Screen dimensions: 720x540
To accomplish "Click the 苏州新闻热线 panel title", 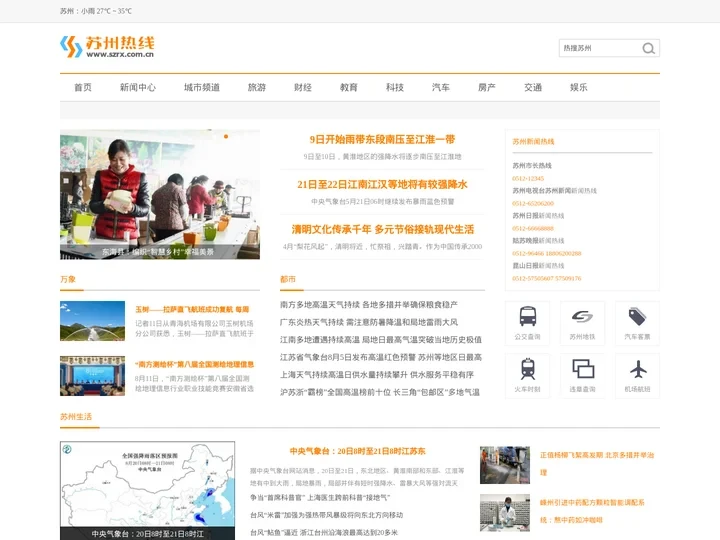I will 533,141.
